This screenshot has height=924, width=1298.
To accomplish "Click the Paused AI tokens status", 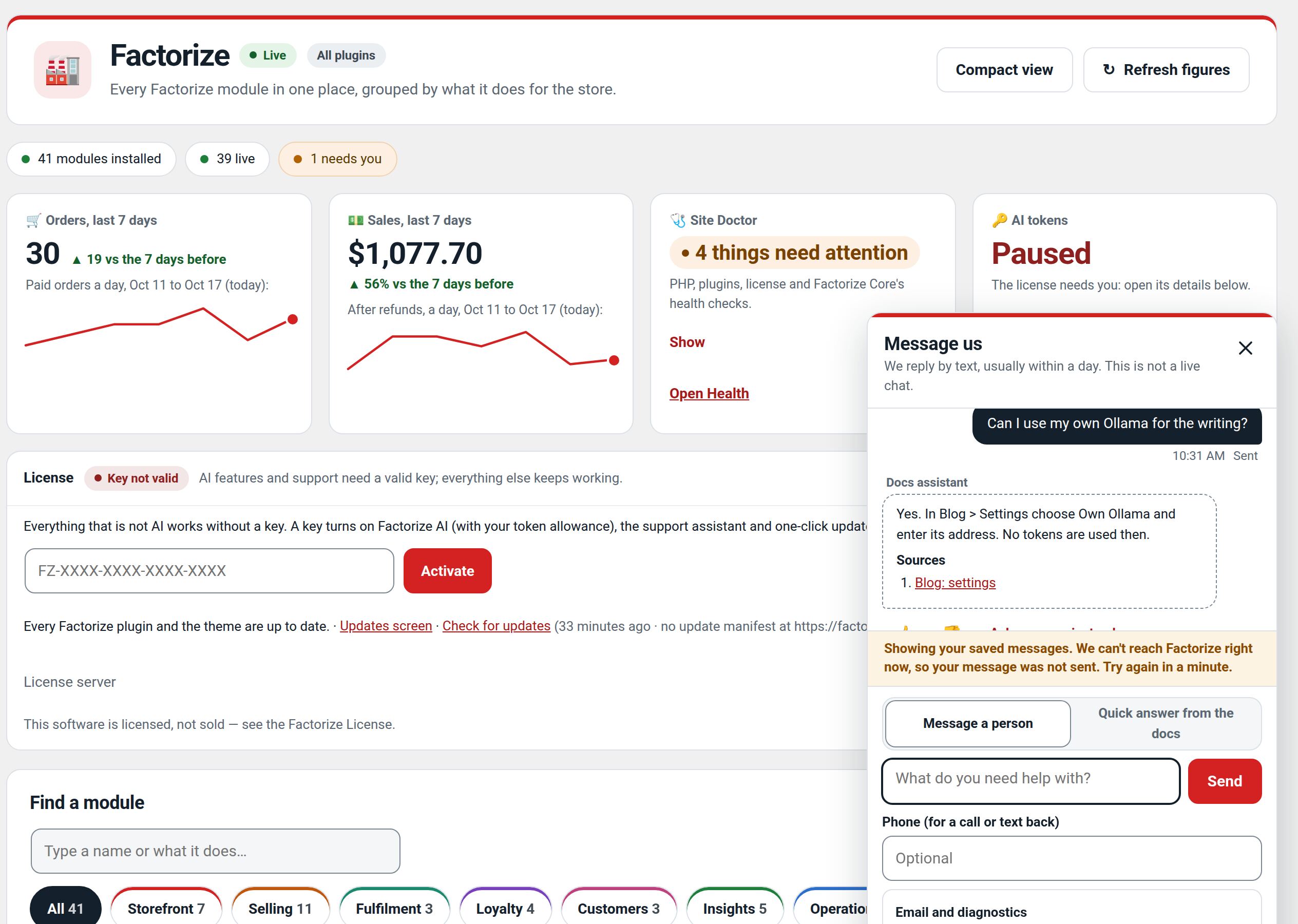I will click(1041, 253).
